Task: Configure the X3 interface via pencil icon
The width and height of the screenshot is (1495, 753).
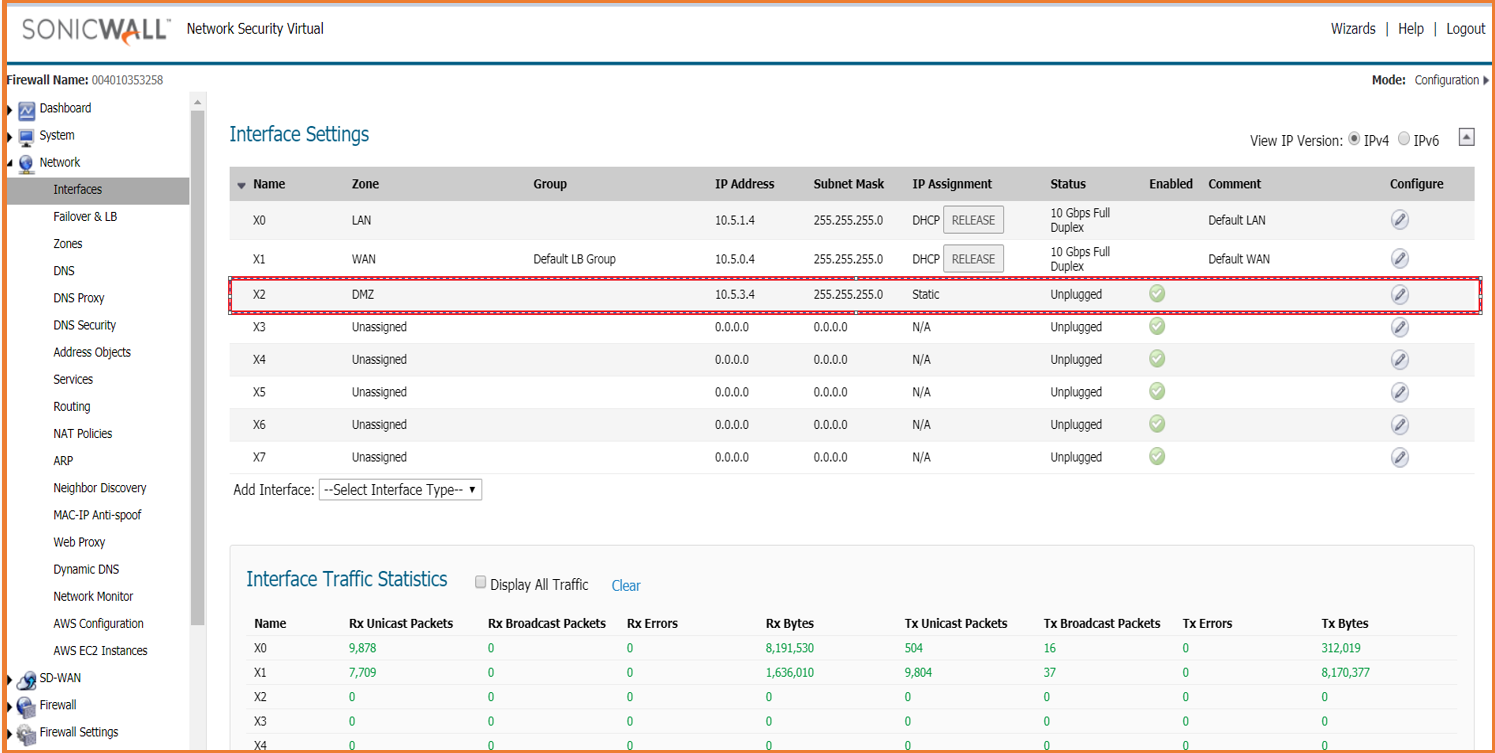Action: point(1400,327)
